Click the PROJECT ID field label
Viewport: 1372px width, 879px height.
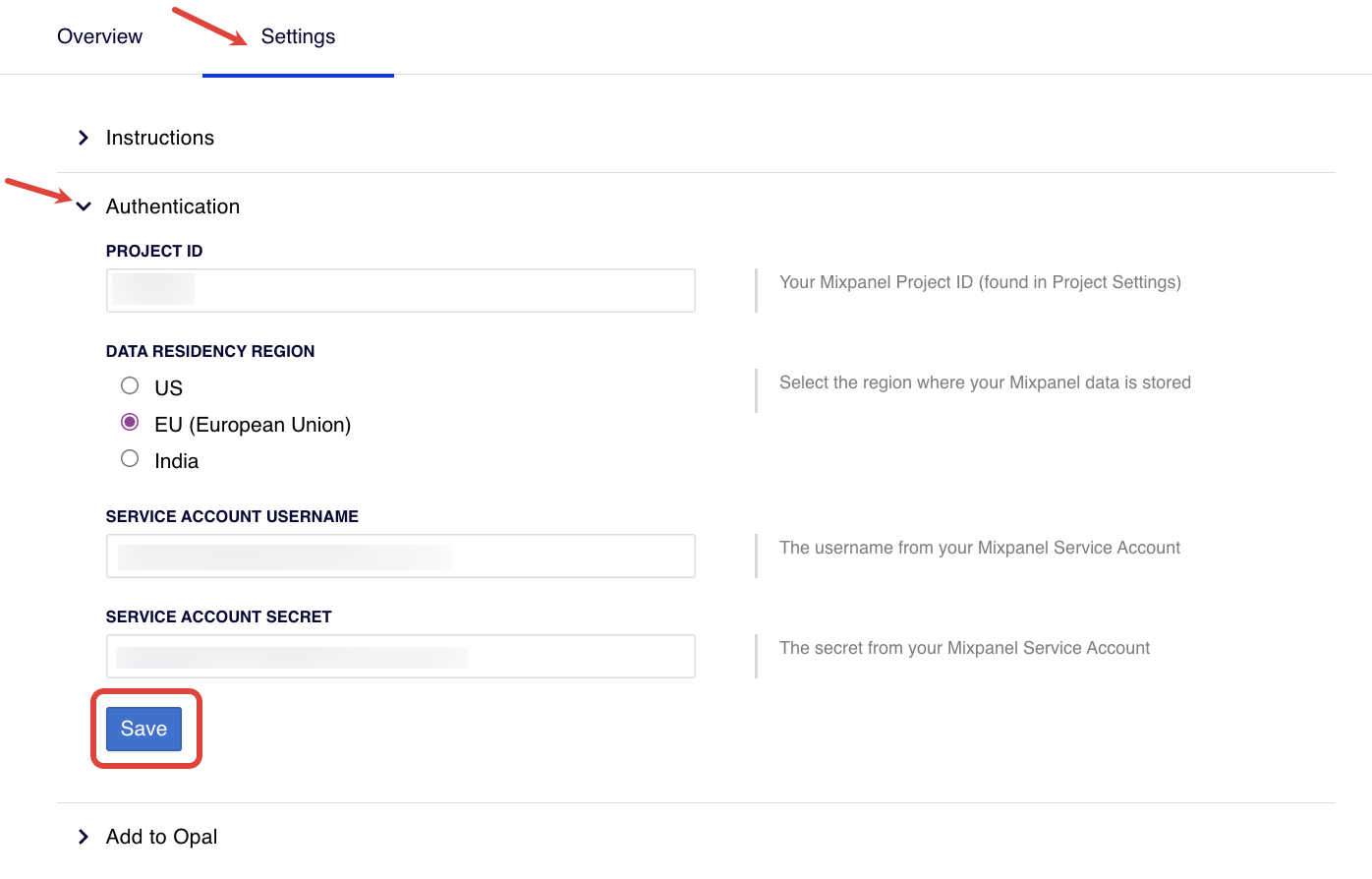(x=154, y=251)
